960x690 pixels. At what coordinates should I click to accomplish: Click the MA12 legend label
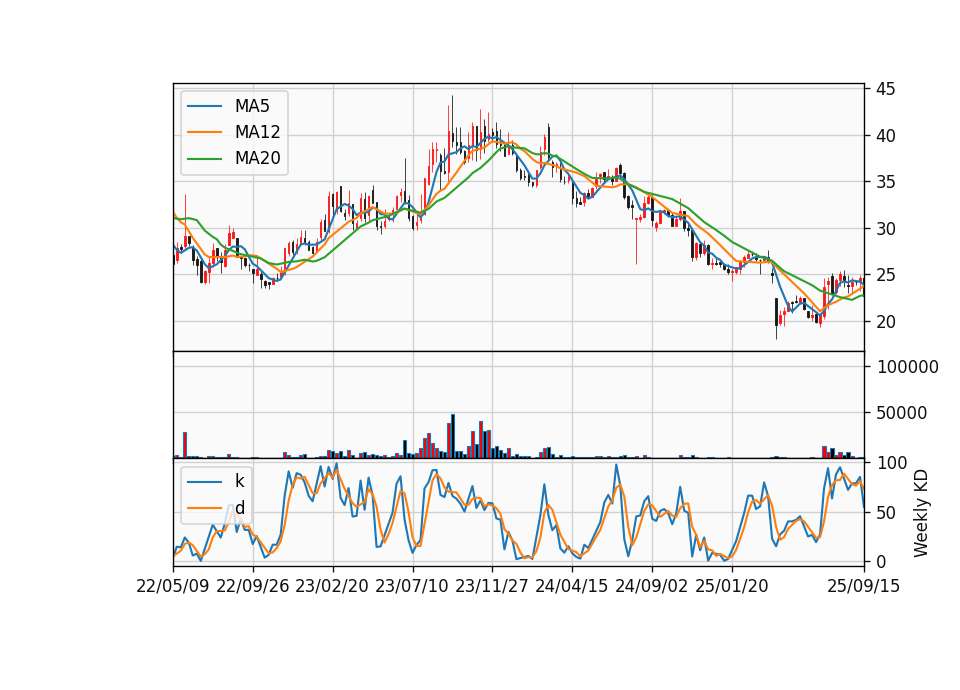pyautogui.click(x=257, y=132)
